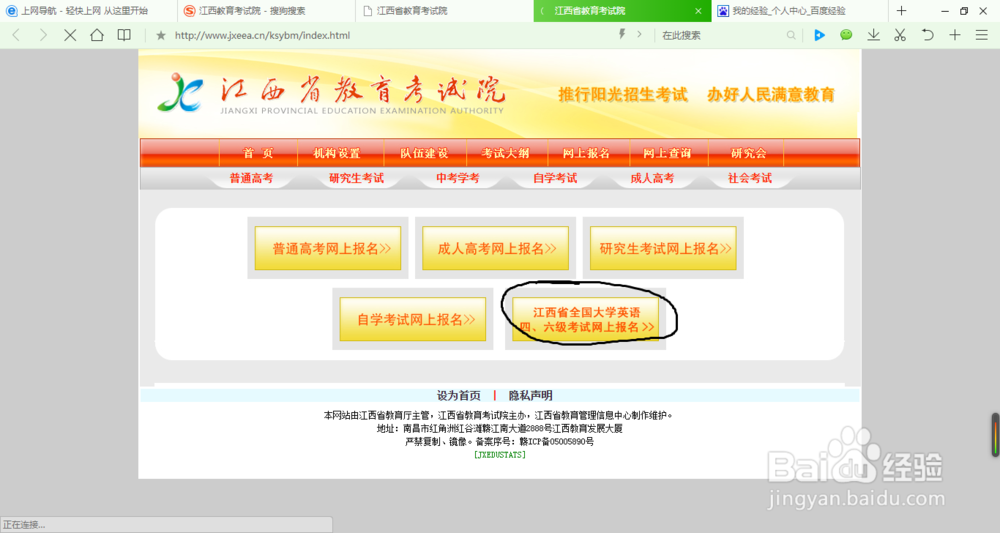Stop page loading with the X button

(x=70, y=35)
